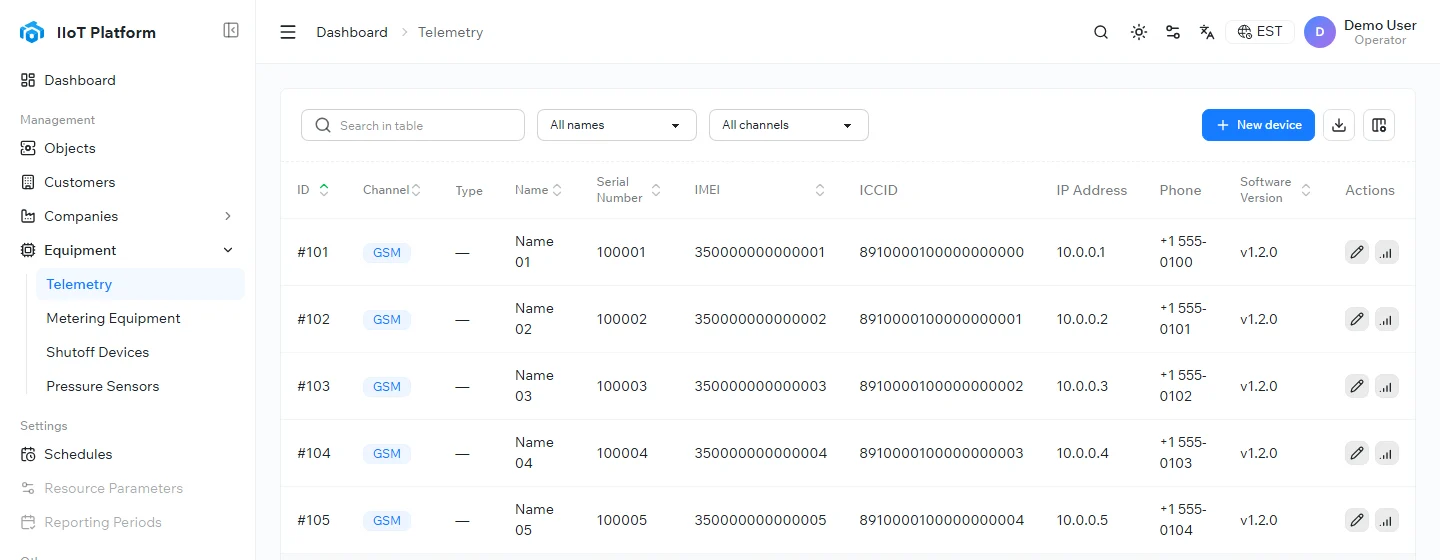This screenshot has height=560, width=1440.
Task: Click the Telemetry breadcrumb
Action: (450, 32)
